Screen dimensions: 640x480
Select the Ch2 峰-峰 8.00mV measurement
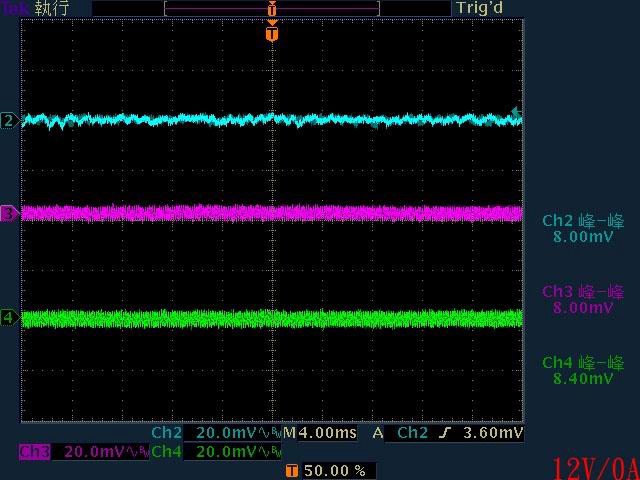tap(583, 229)
